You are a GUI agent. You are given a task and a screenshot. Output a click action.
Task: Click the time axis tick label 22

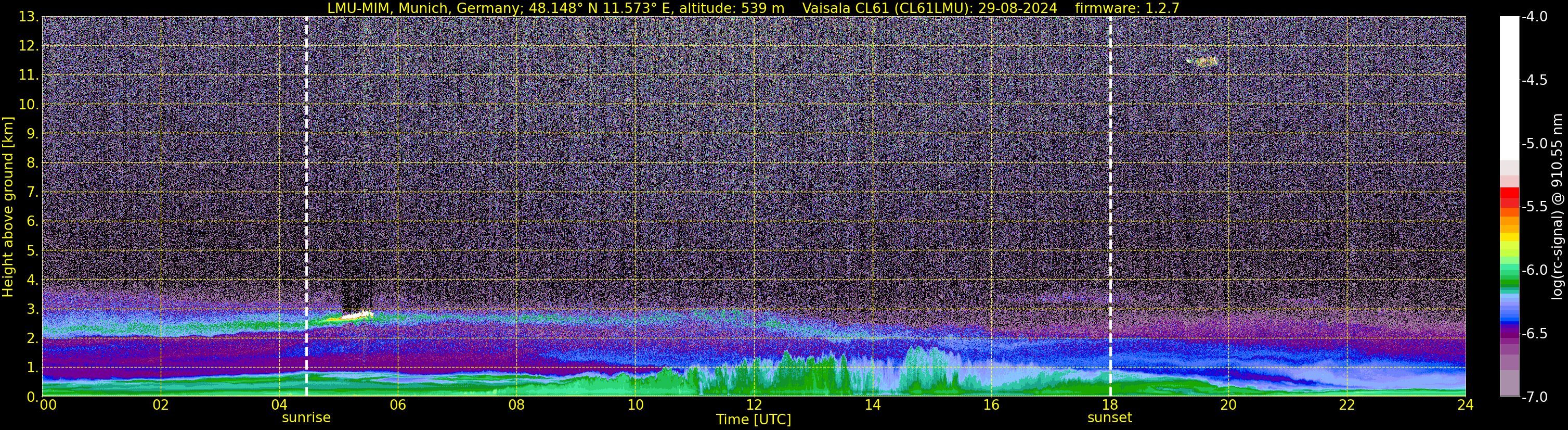pos(1347,405)
